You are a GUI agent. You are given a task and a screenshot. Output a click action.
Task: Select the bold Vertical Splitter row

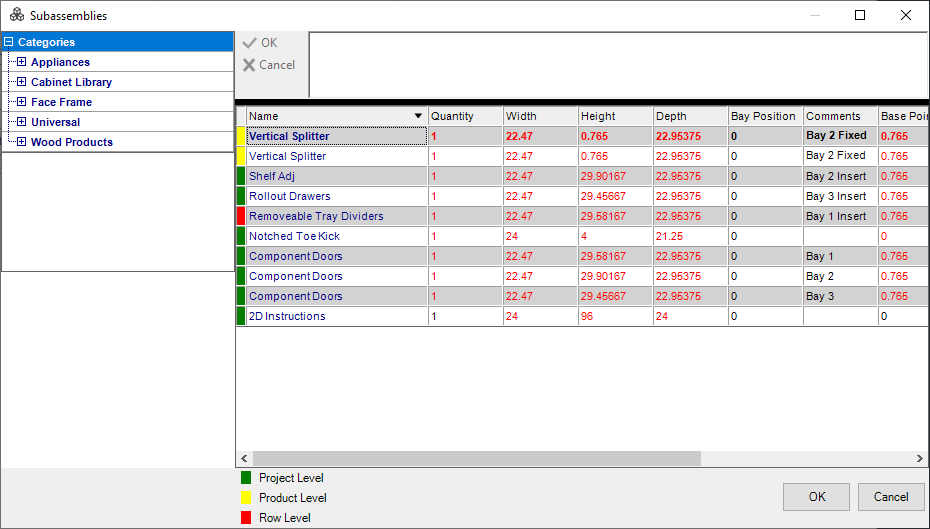582,136
